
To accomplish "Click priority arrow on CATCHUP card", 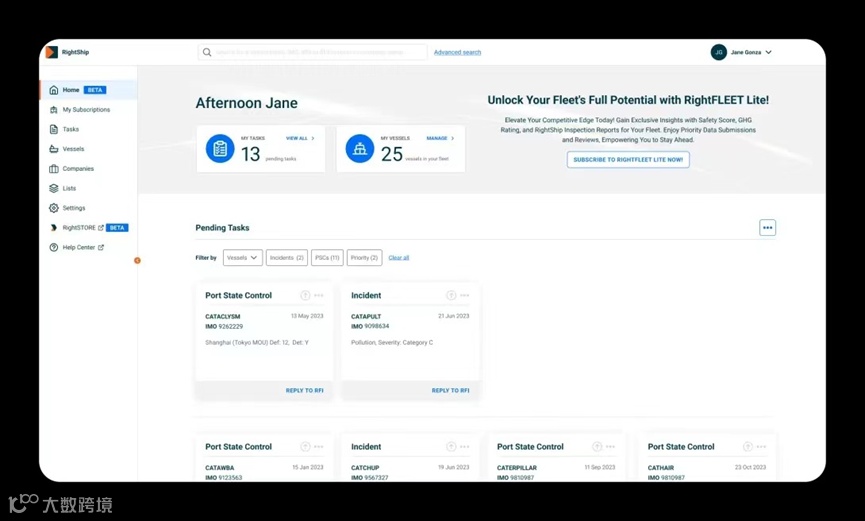I will [x=451, y=446].
